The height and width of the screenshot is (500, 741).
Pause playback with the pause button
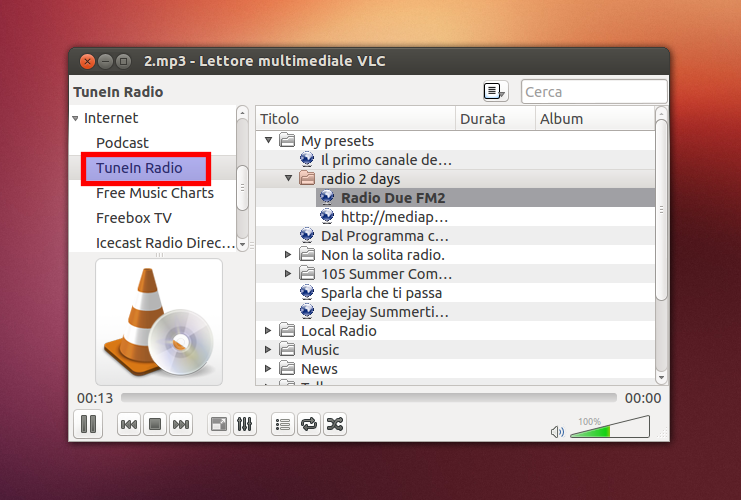point(88,424)
